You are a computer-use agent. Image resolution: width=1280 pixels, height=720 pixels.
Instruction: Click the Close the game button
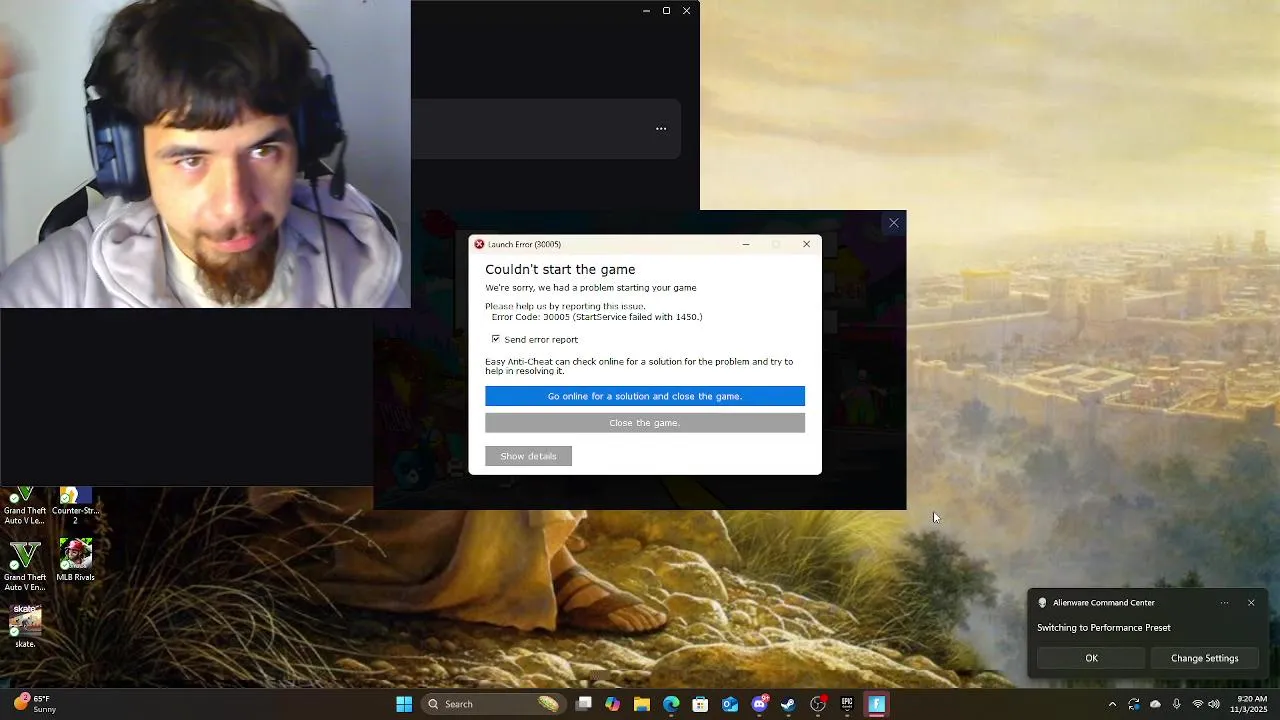[645, 423]
